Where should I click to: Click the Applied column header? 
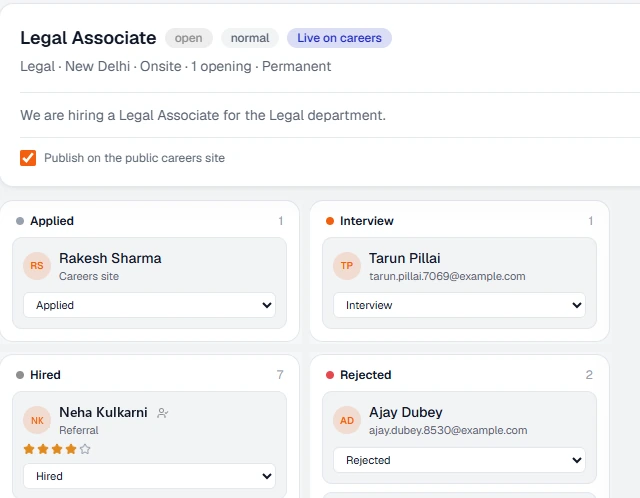tap(52, 221)
